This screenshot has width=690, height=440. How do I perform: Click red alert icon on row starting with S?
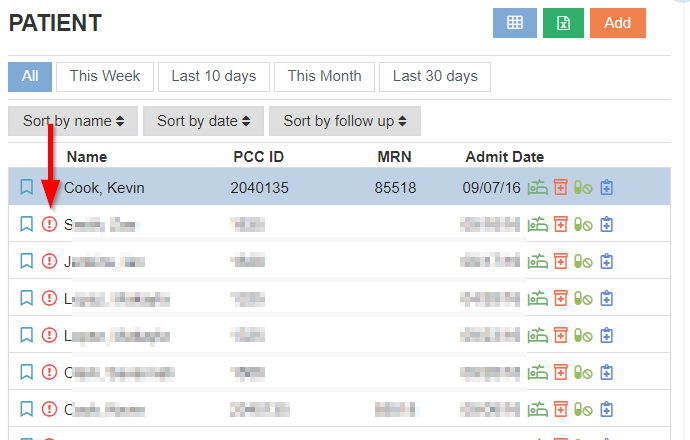click(x=49, y=224)
